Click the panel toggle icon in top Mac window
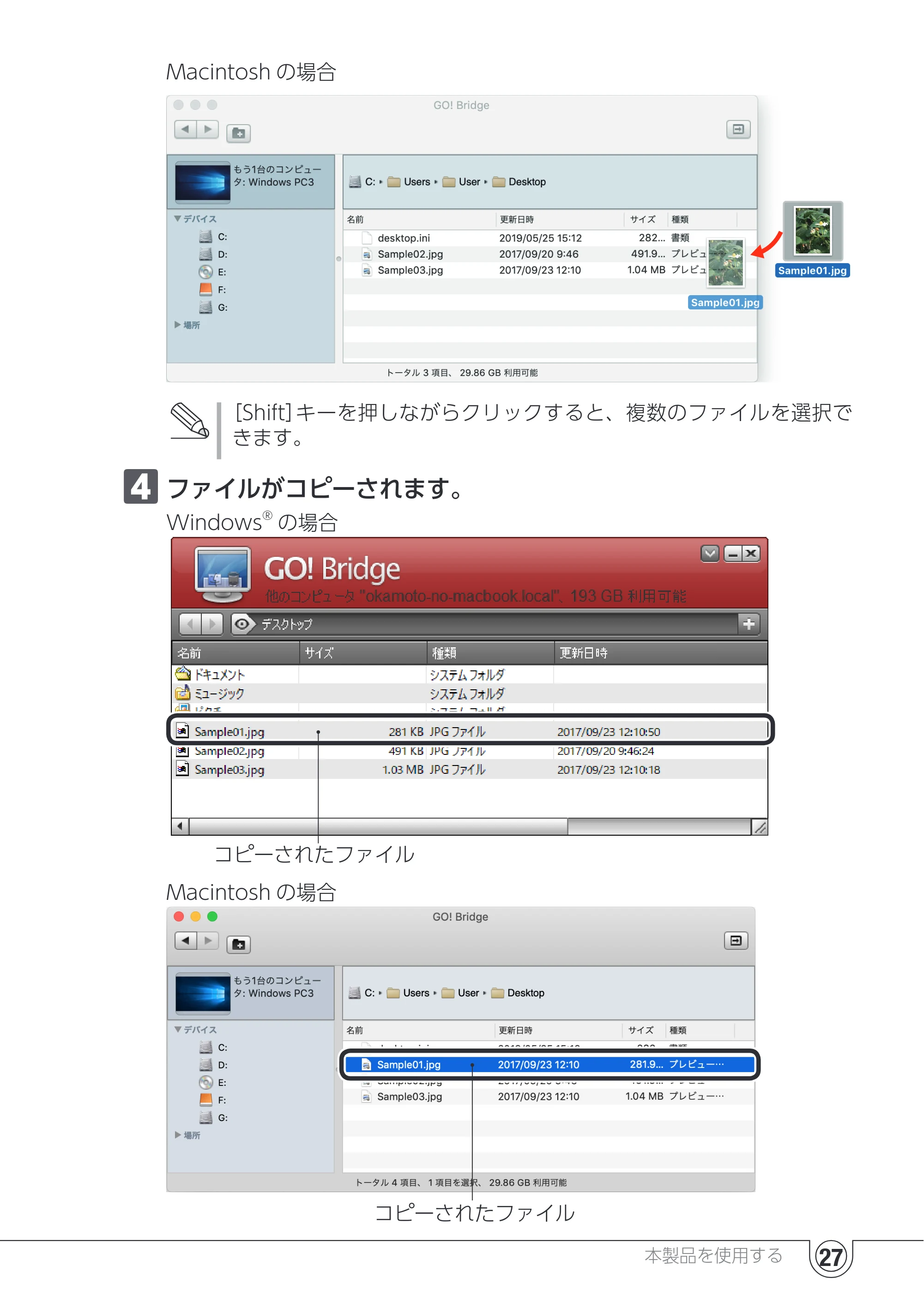 click(738, 130)
